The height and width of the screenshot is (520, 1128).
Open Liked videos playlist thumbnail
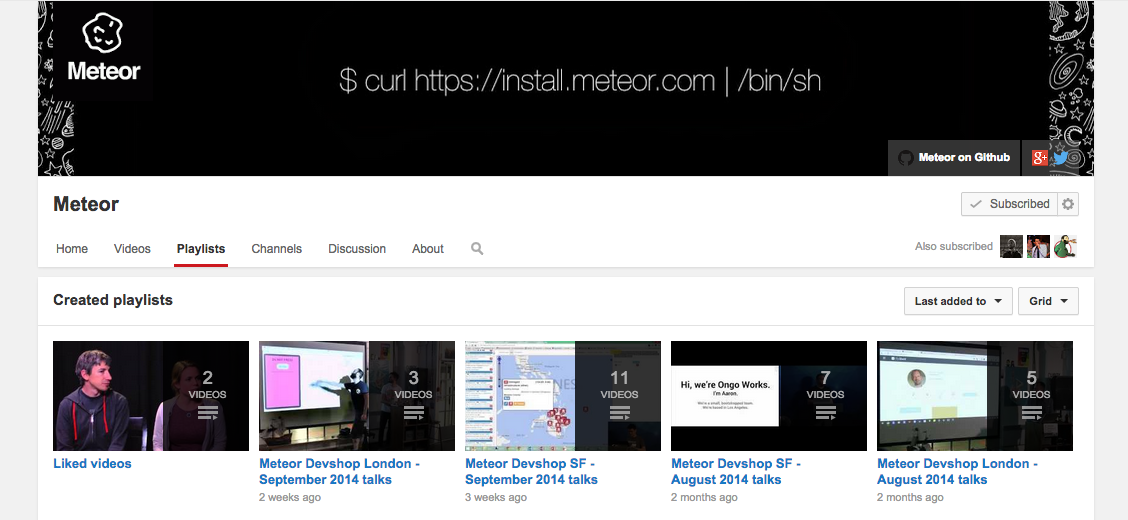151,396
